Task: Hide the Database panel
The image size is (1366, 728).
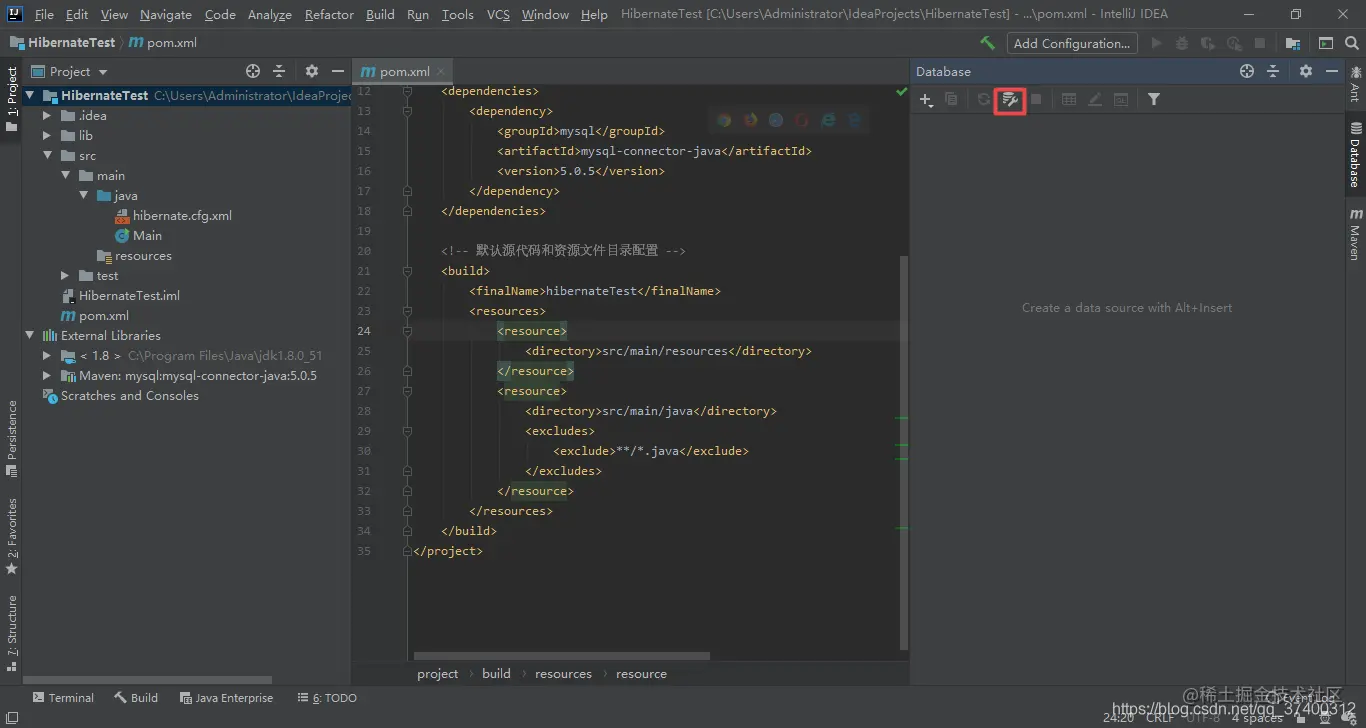Action: tap(1332, 71)
